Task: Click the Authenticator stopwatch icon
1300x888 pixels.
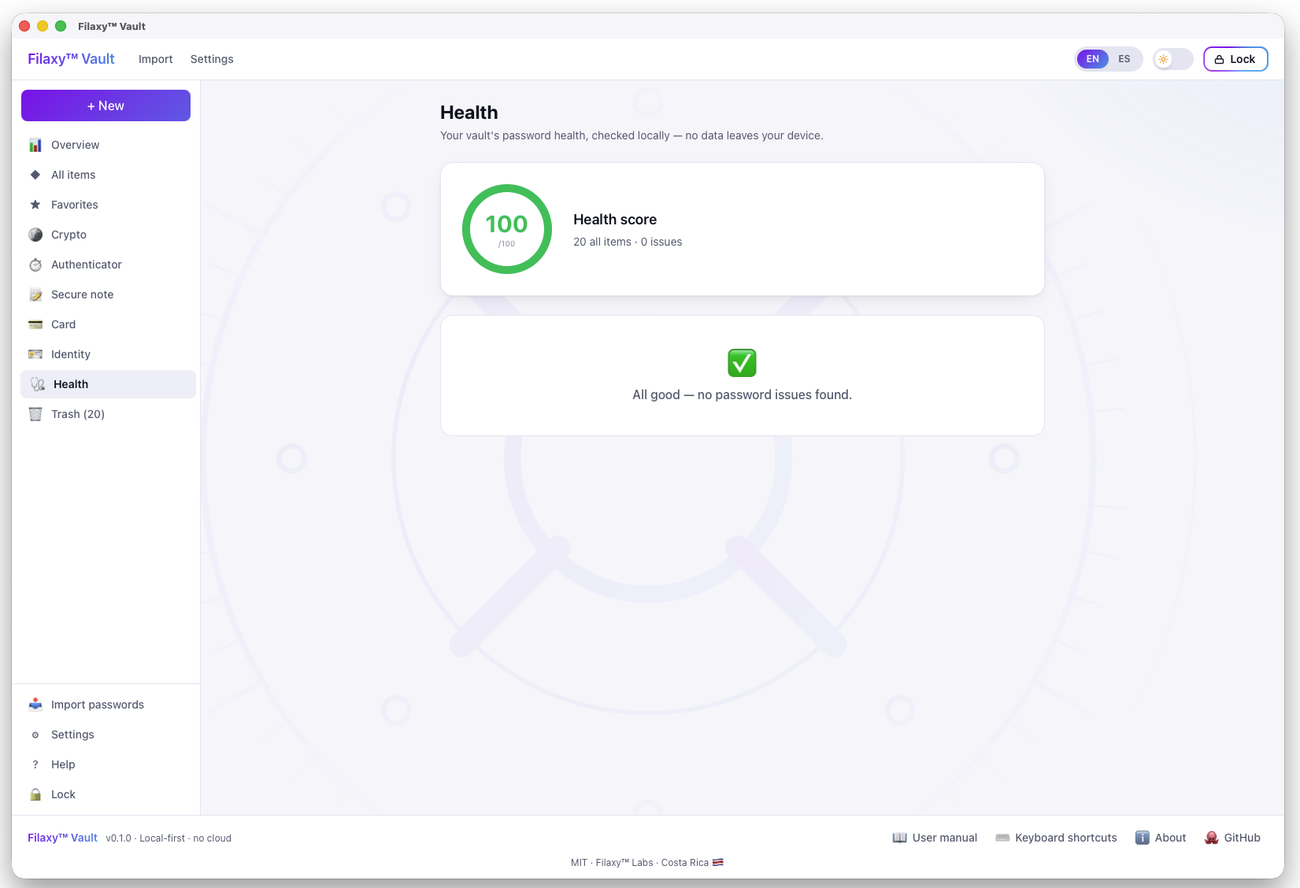Action: point(35,265)
